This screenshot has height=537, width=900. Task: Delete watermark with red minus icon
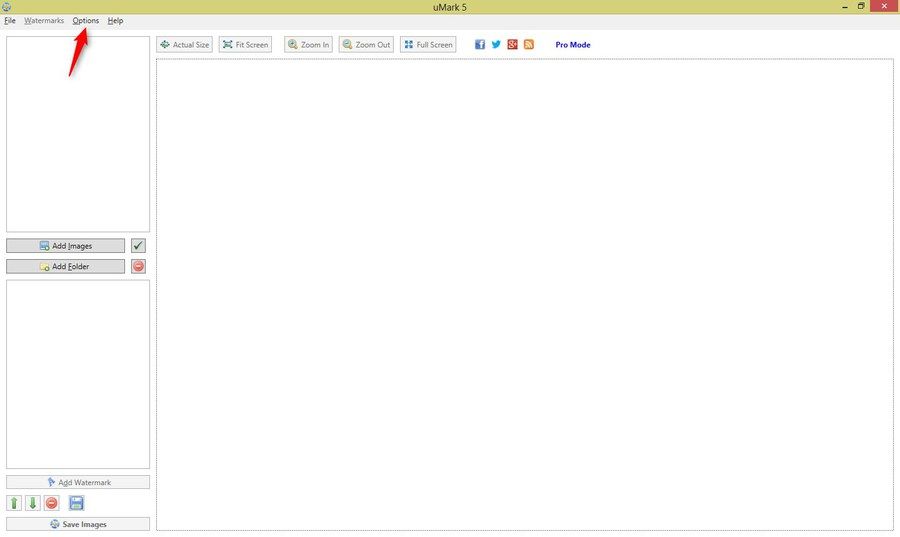pyautogui.click(x=52, y=503)
